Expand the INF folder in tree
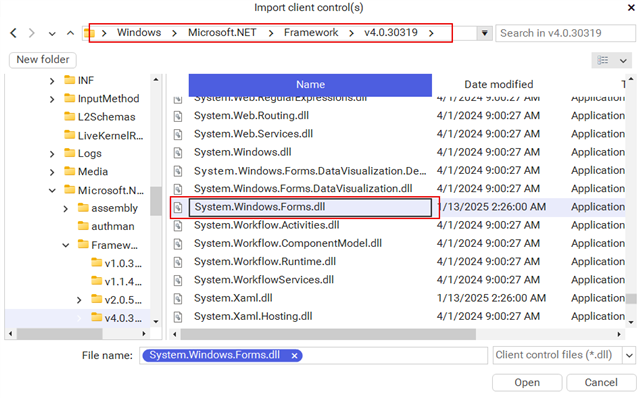 click(52, 81)
